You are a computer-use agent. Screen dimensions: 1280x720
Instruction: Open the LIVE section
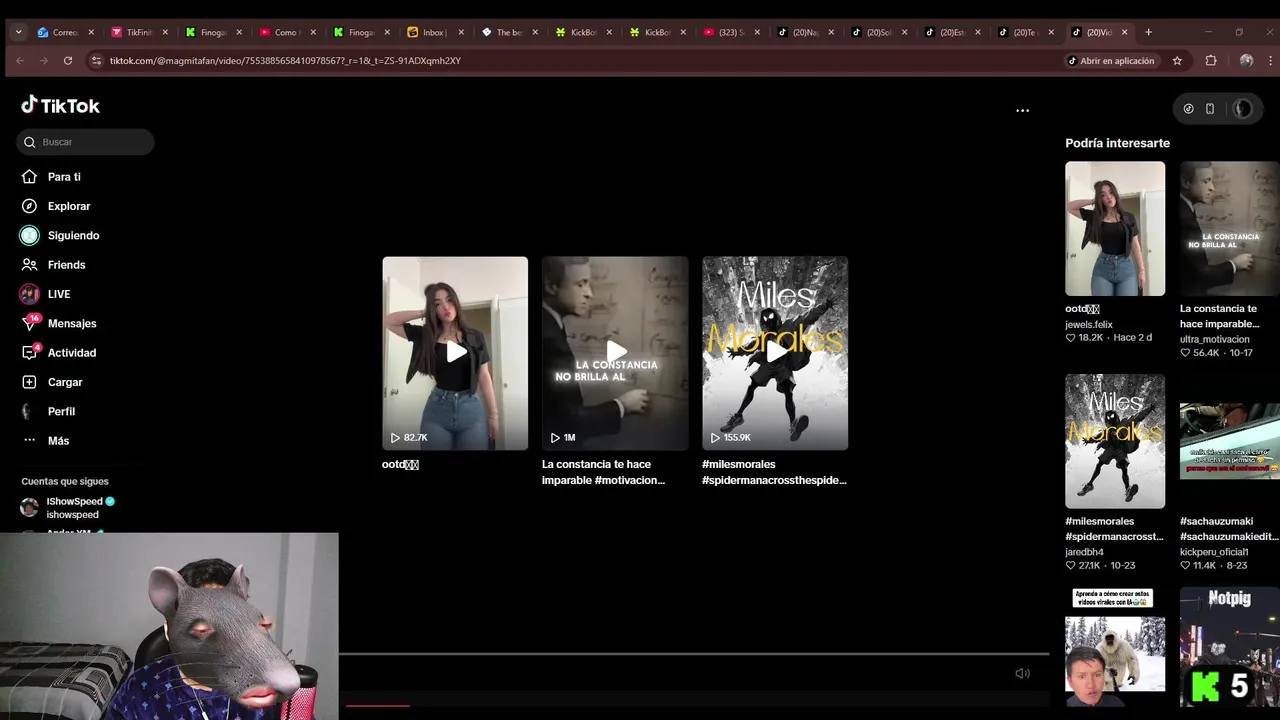click(x=59, y=294)
